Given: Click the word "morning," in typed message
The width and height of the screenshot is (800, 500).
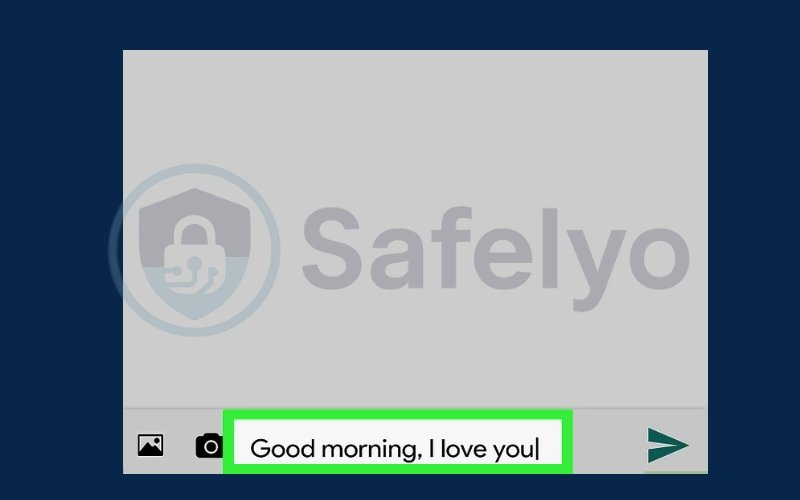Looking at the screenshot, I should pos(371,450).
